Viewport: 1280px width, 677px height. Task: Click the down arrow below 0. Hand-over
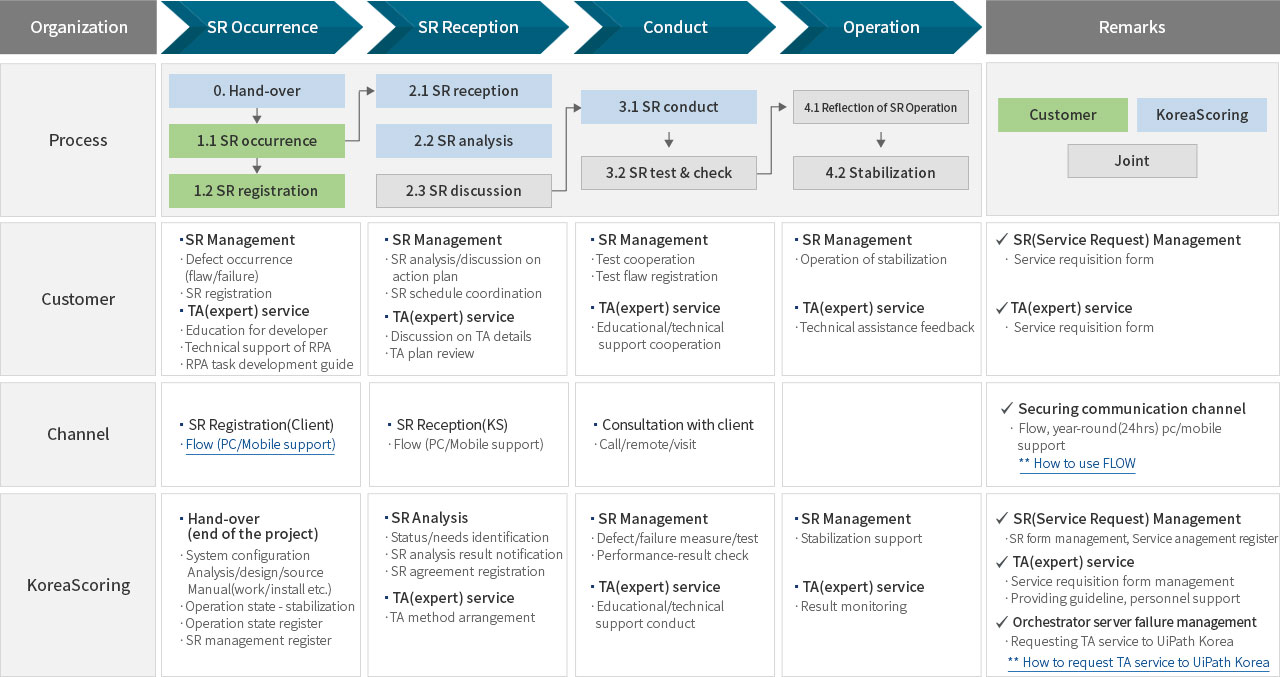(257, 115)
